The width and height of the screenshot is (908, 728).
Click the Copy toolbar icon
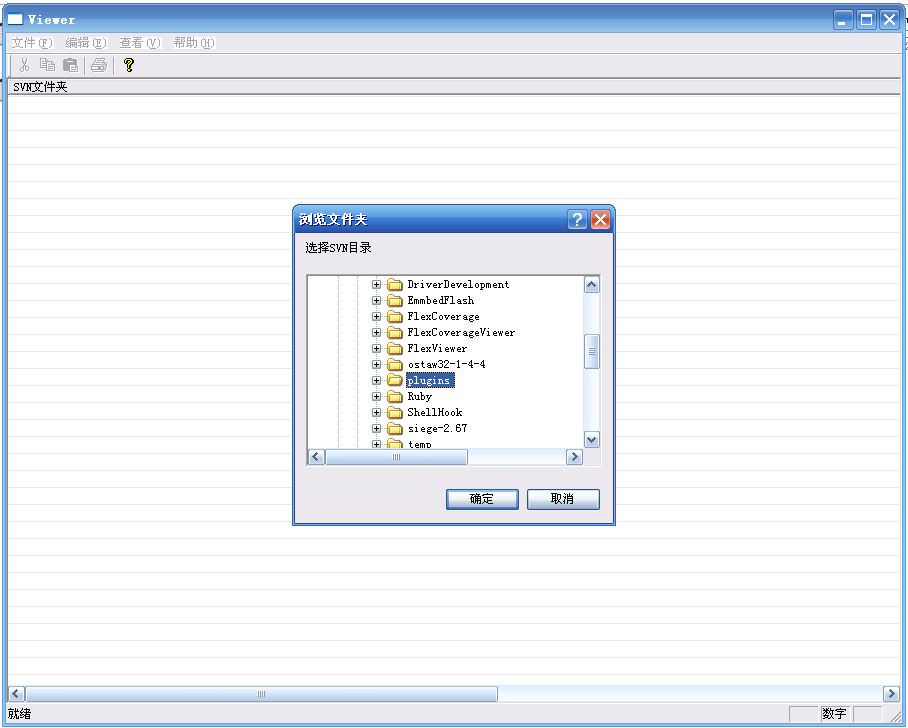(47, 65)
